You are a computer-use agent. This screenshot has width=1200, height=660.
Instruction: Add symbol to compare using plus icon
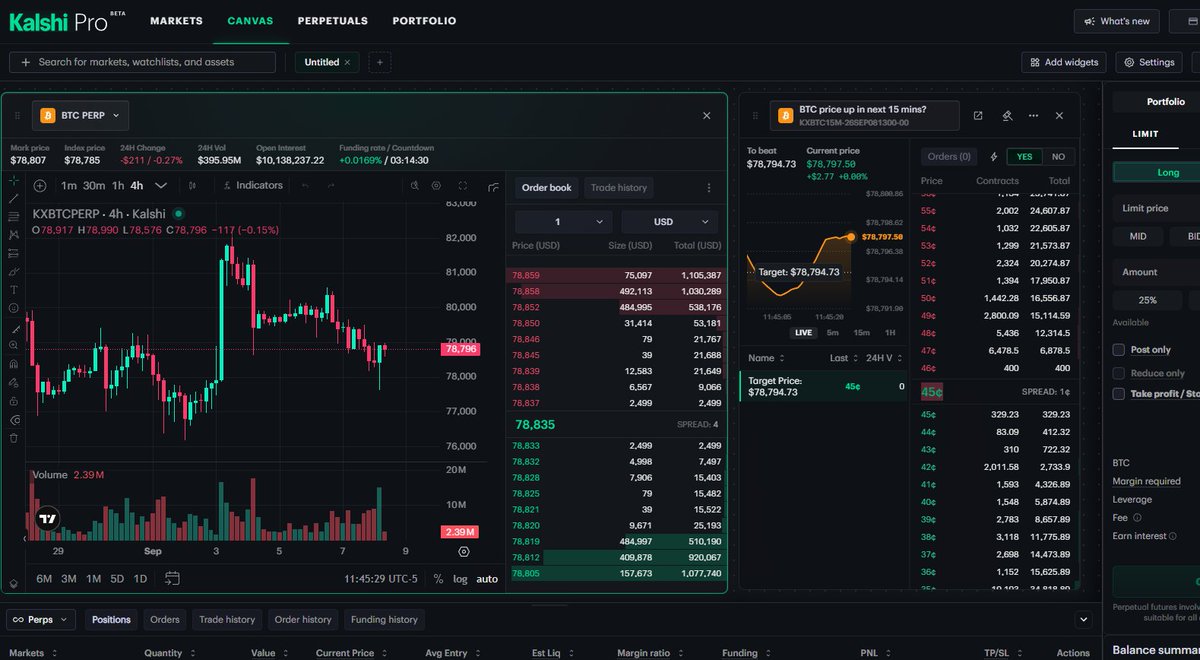[40, 186]
